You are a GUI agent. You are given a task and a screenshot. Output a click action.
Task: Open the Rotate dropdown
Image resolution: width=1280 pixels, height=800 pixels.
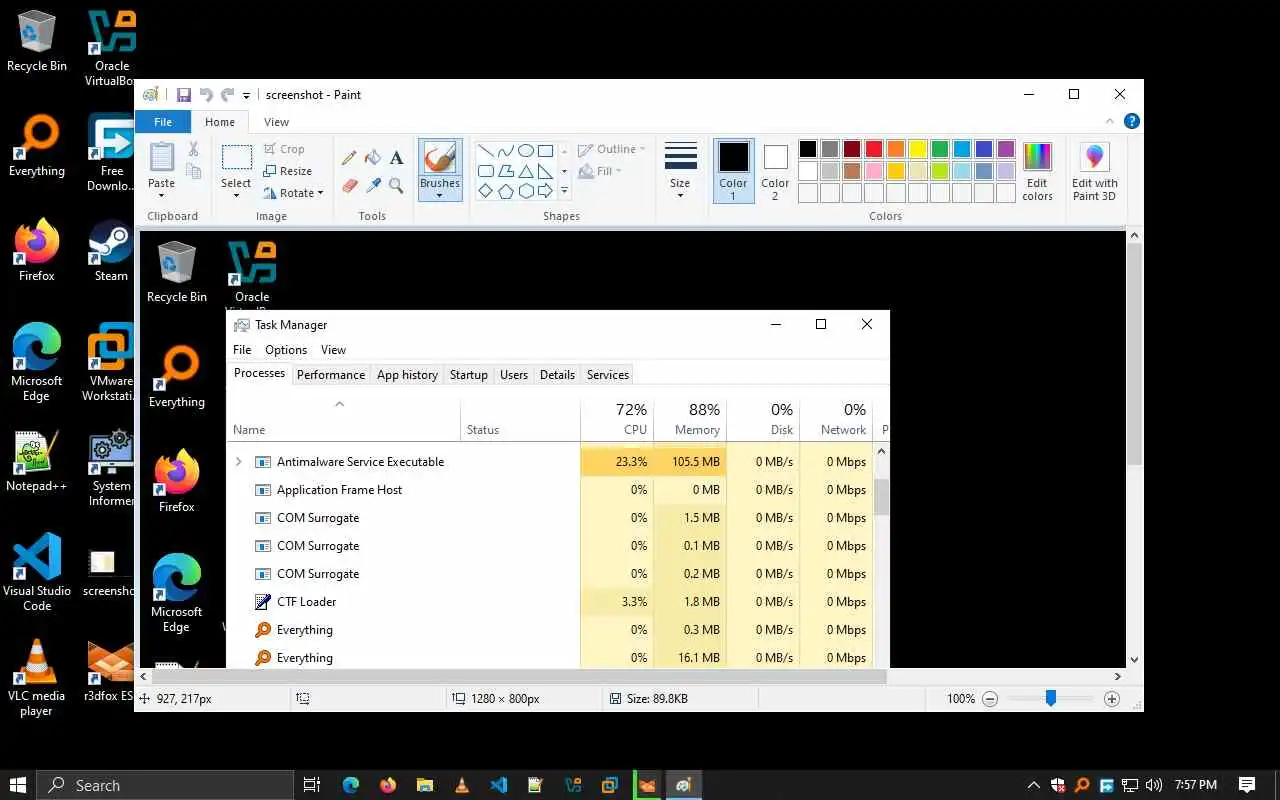click(293, 193)
